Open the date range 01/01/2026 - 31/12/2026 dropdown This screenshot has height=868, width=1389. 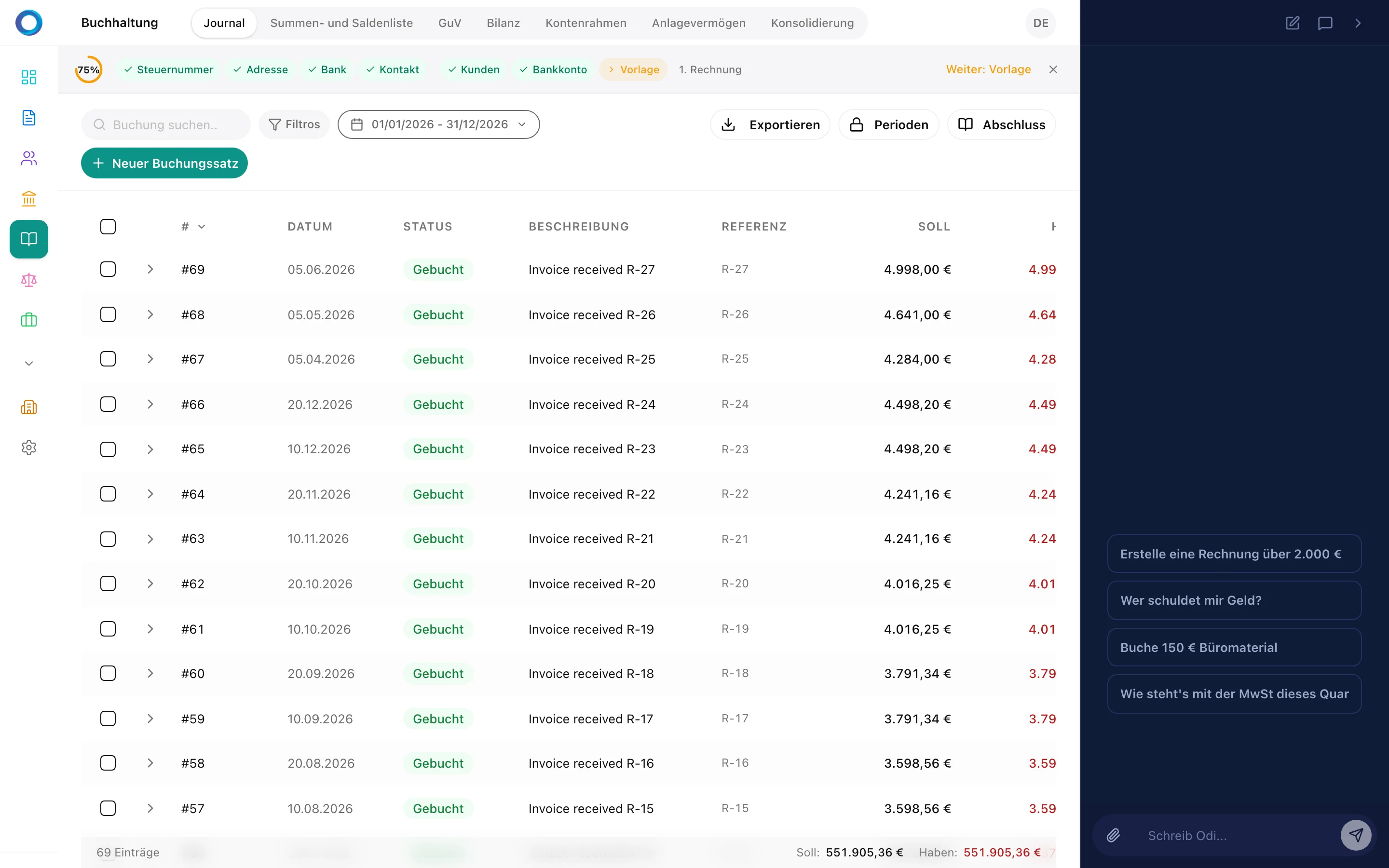click(438, 124)
